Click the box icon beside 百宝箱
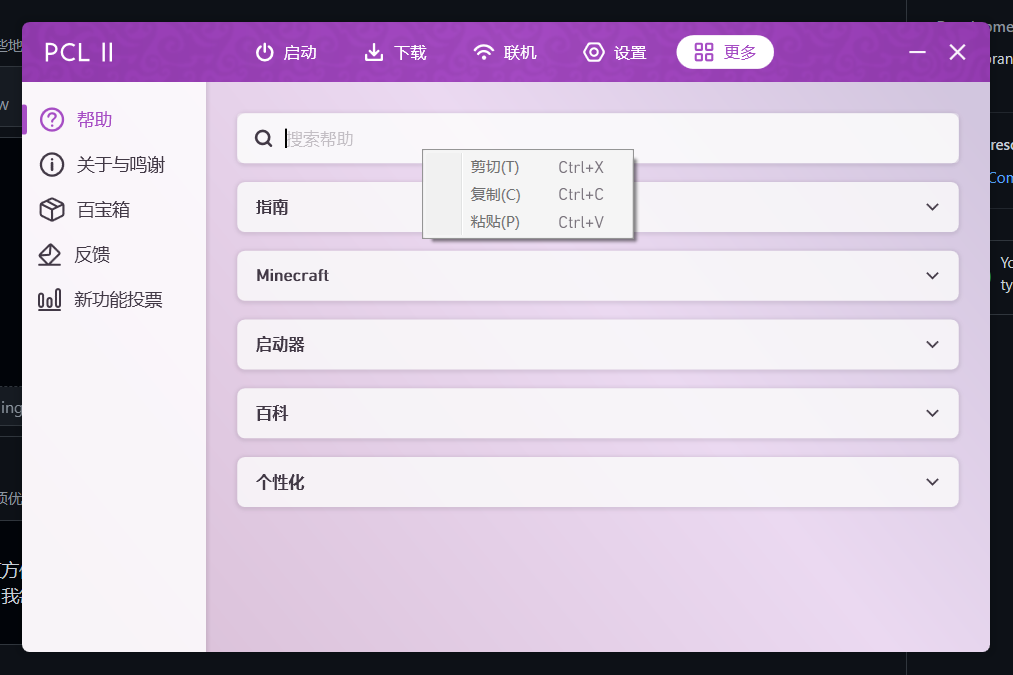Viewport: 1013px width, 675px height. click(x=51, y=209)
